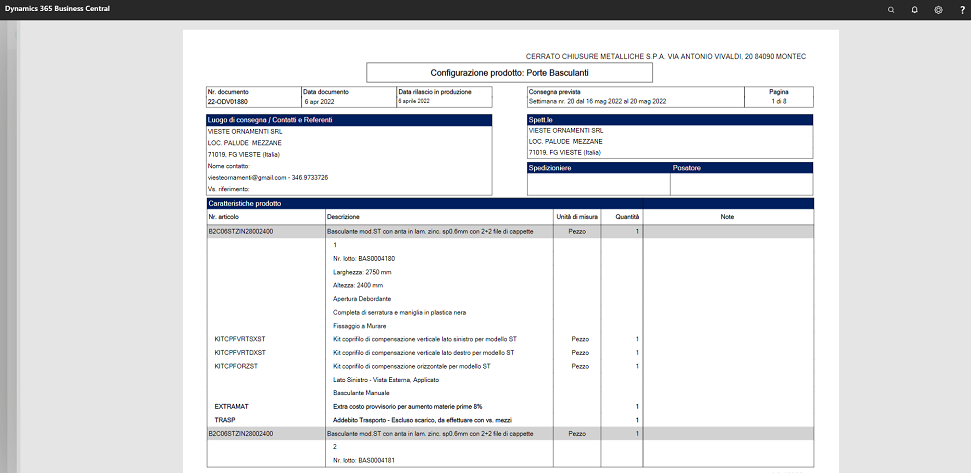Select the text Nr. lotto: BAS0004180

click(x=364, y=258)
